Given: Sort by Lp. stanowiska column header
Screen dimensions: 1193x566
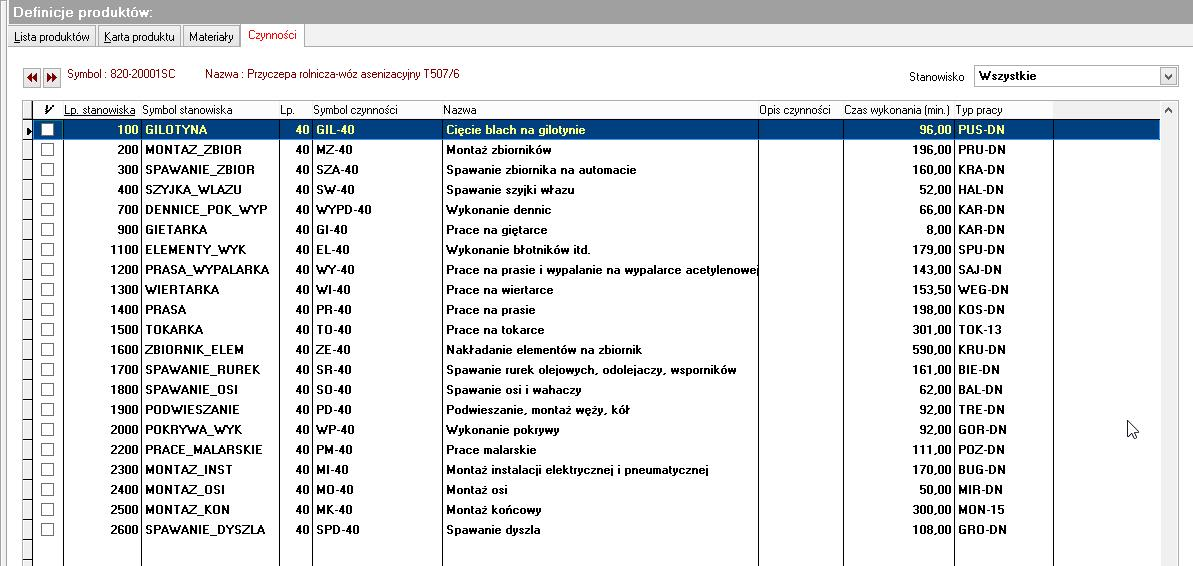Looking at the screenshot, I should [x=101, y=110].
